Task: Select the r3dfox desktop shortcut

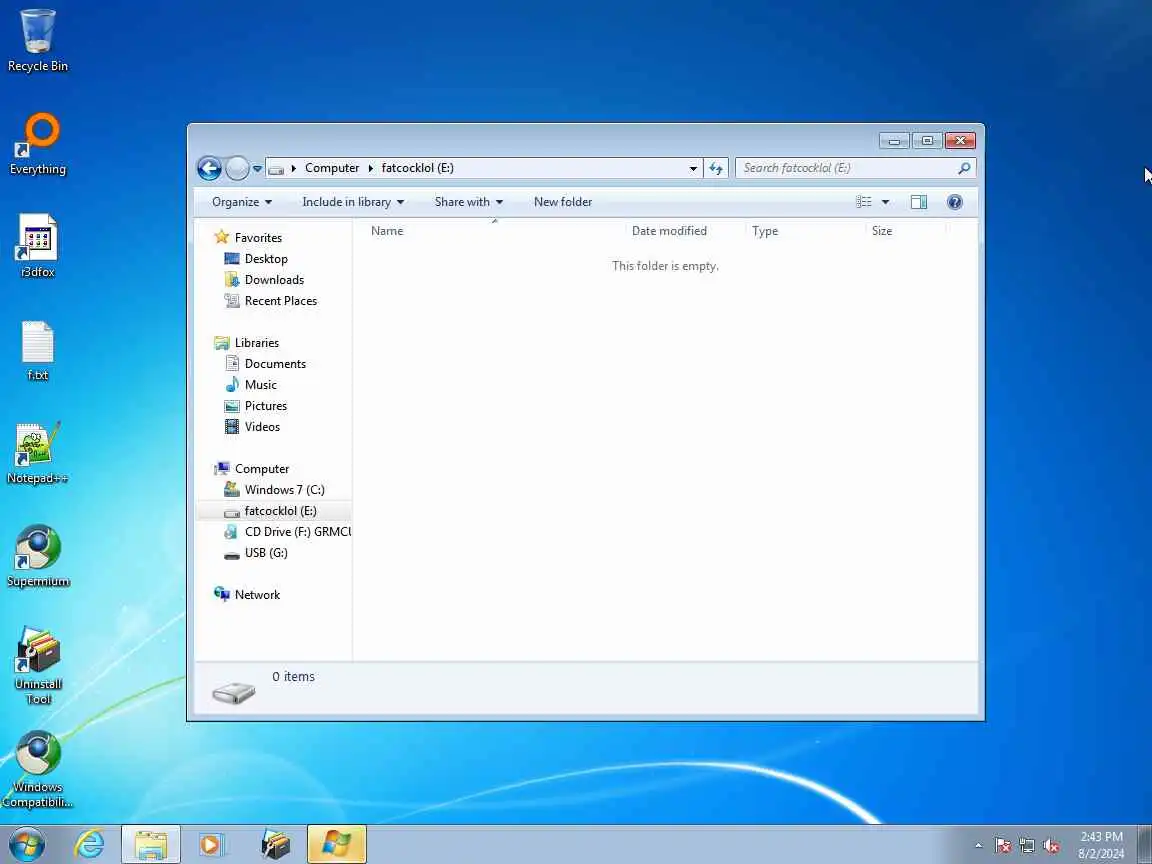Action: point(37,246)
